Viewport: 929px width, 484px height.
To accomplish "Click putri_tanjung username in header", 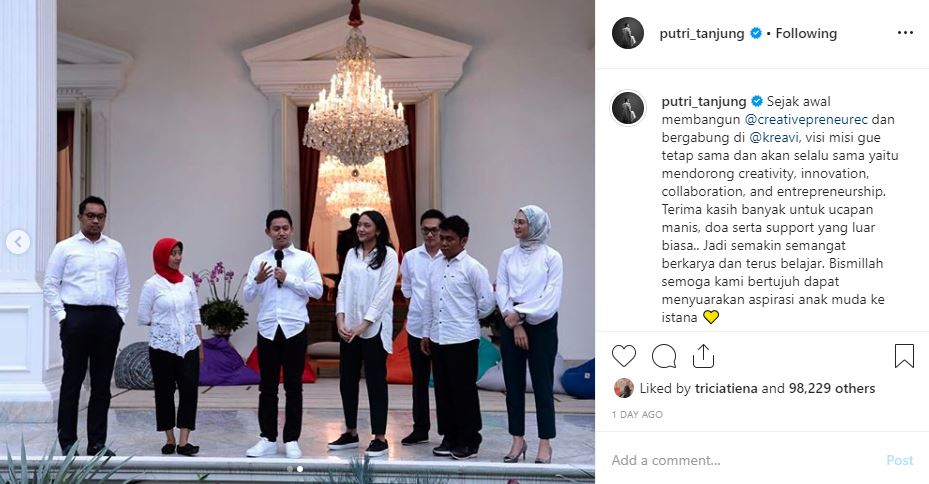I will point(702,33).
